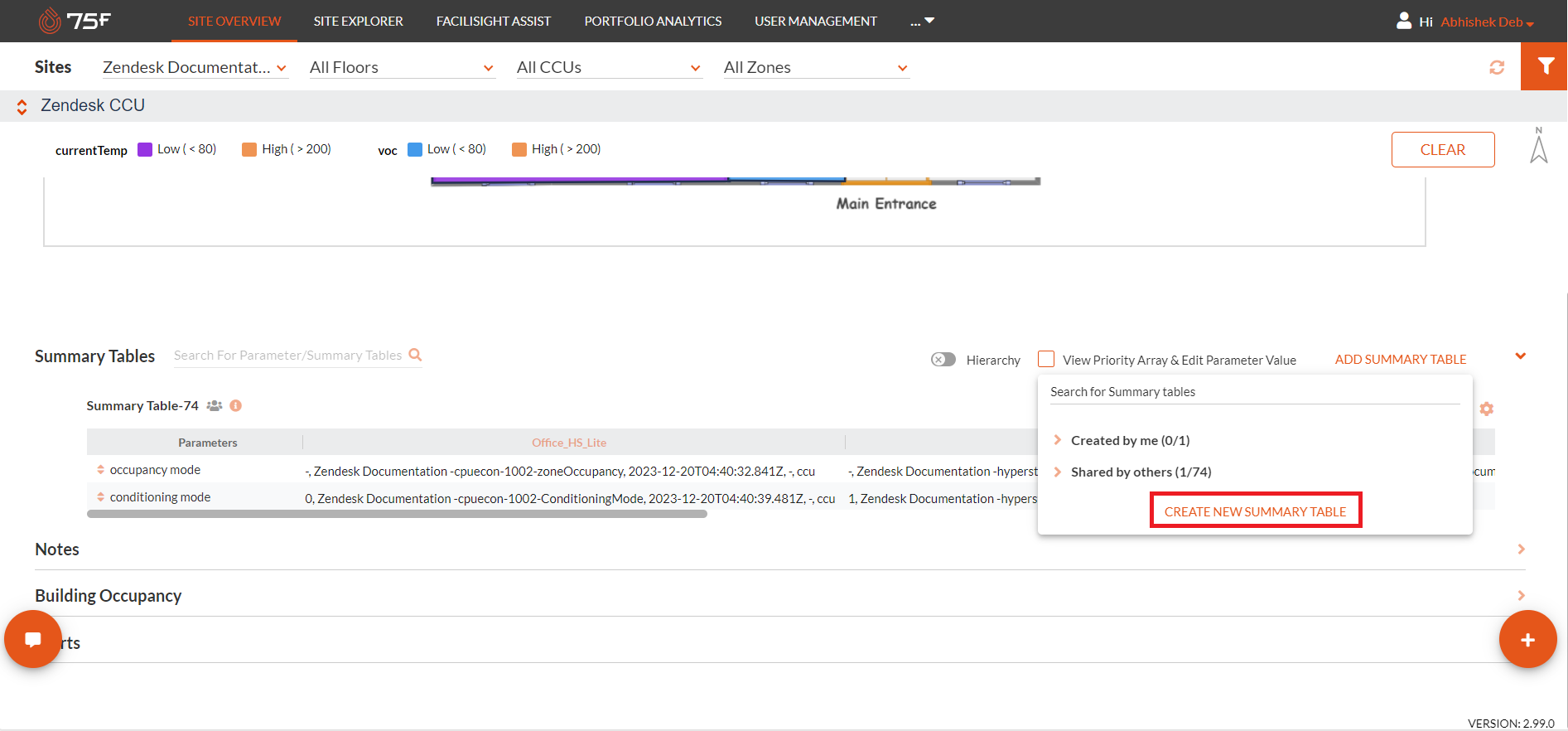This screenshot has height=731, width=1568.
Task: Check View Priority Array checkbox
Action: tap(1046, 359)
